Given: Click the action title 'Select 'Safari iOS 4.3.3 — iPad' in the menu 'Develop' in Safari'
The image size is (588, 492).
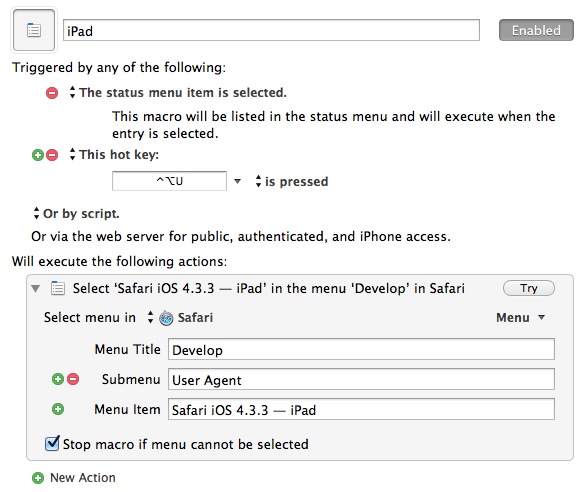Looking at the screenshot, I should [268, 288].
